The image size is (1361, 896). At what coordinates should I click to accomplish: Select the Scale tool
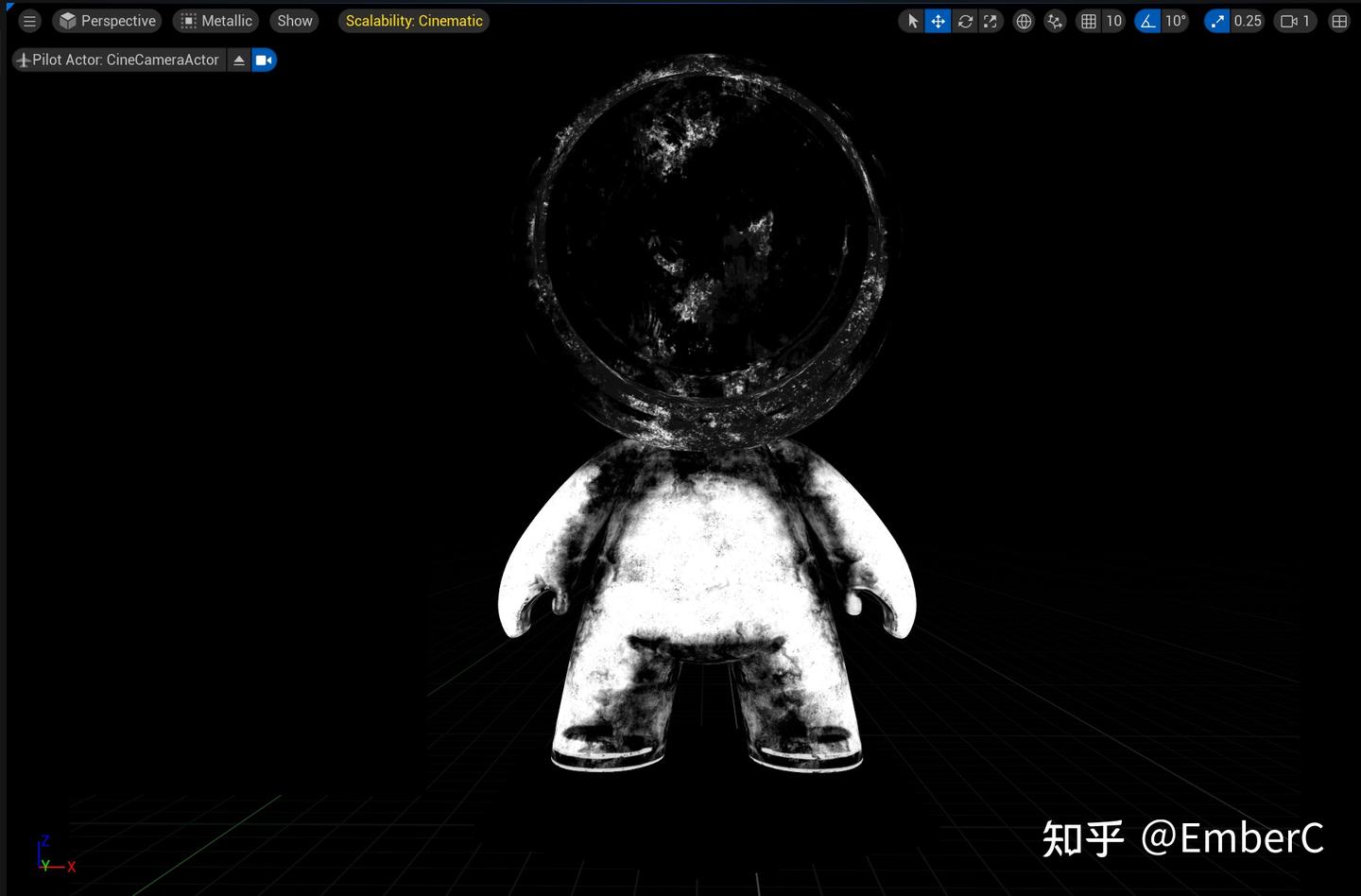990,20
